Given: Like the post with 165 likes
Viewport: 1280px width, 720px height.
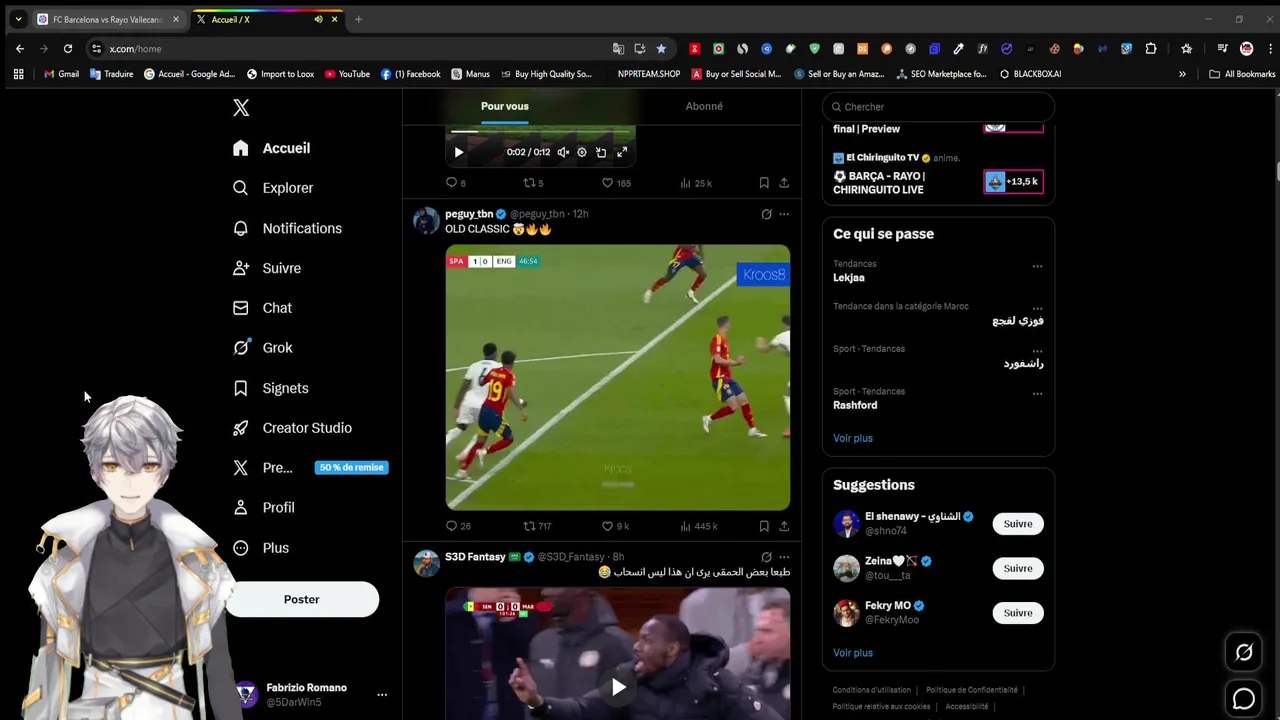Looking at the screenshot, I should click(616, 183).
